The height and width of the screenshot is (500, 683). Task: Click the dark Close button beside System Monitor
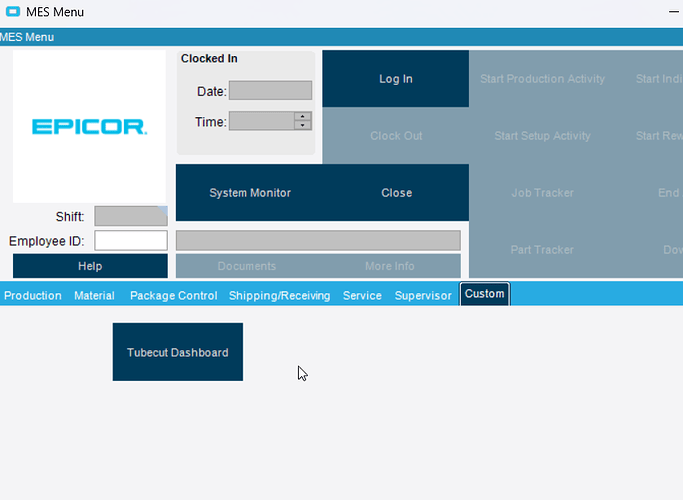click(396, 193)
